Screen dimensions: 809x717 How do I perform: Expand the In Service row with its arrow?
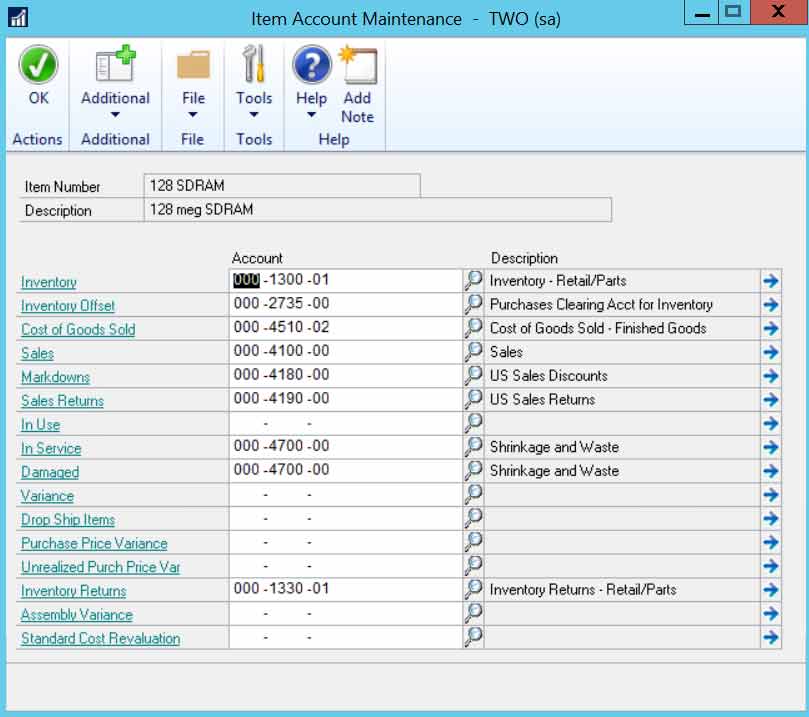click(770, 446)
